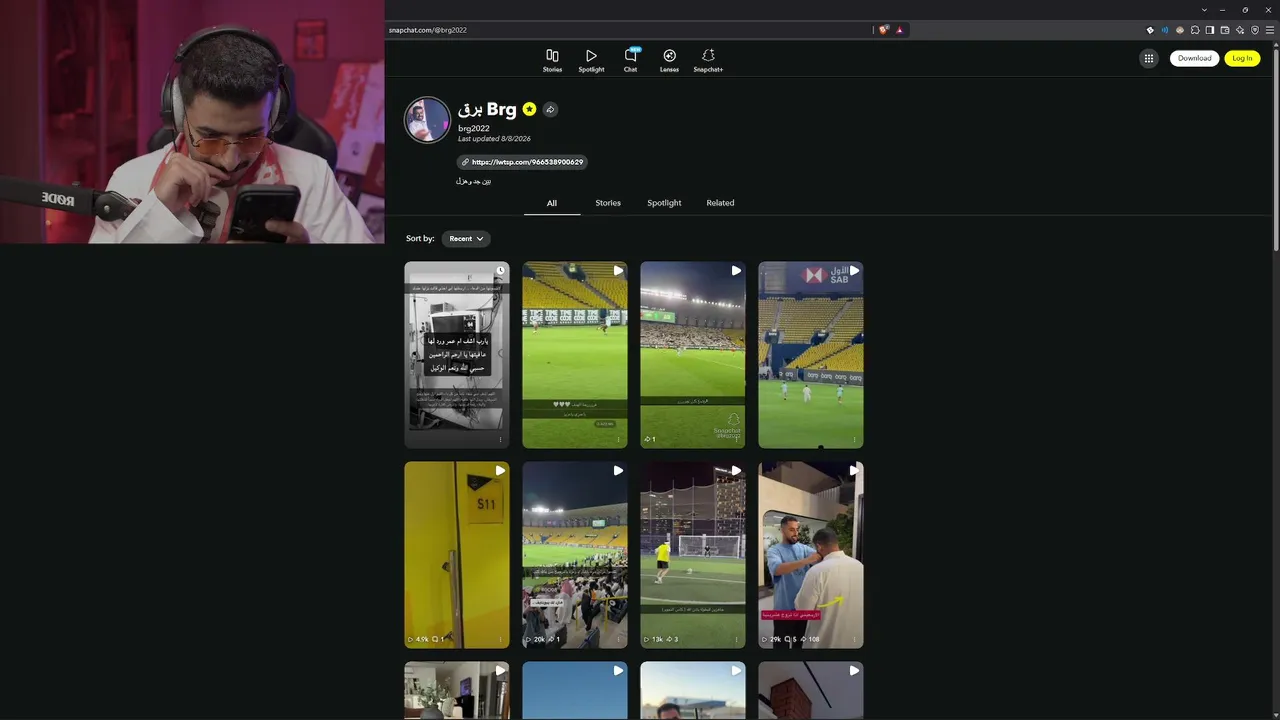Open more options on the S11 door video
This screenshot has width=1280, height=720.
point(501,639)
